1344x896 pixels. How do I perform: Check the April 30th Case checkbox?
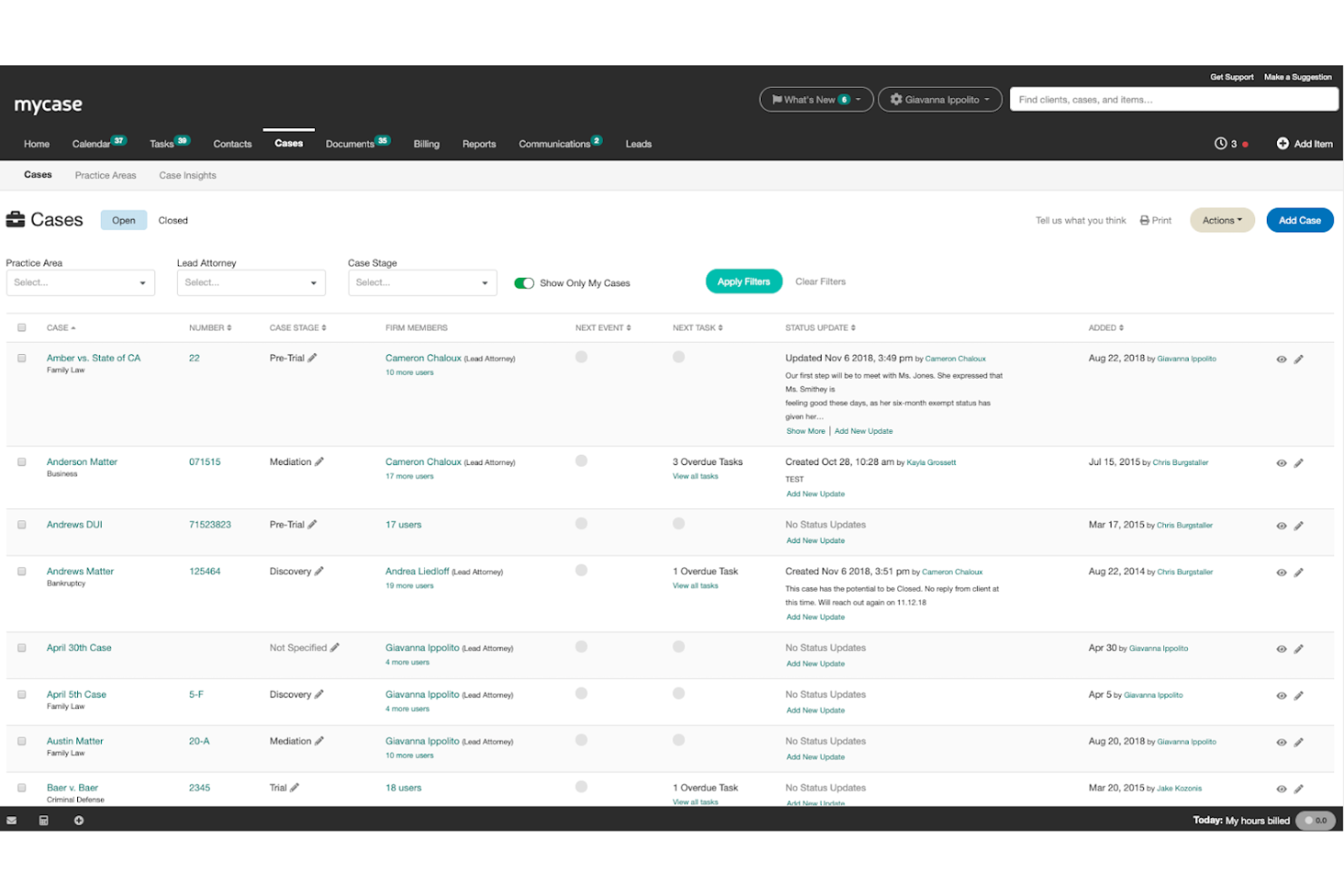pos(22,648)
